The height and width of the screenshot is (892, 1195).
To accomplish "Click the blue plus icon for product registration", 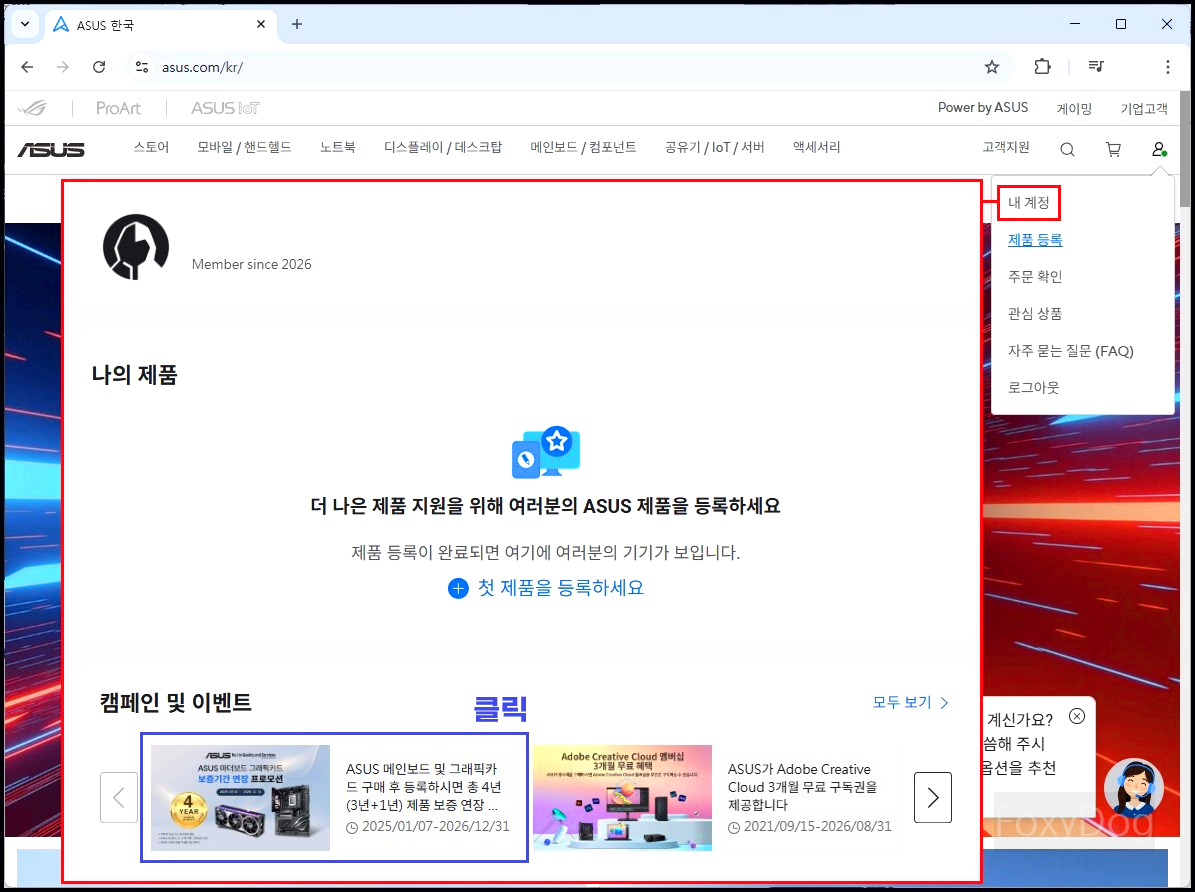I will [458, 589].
